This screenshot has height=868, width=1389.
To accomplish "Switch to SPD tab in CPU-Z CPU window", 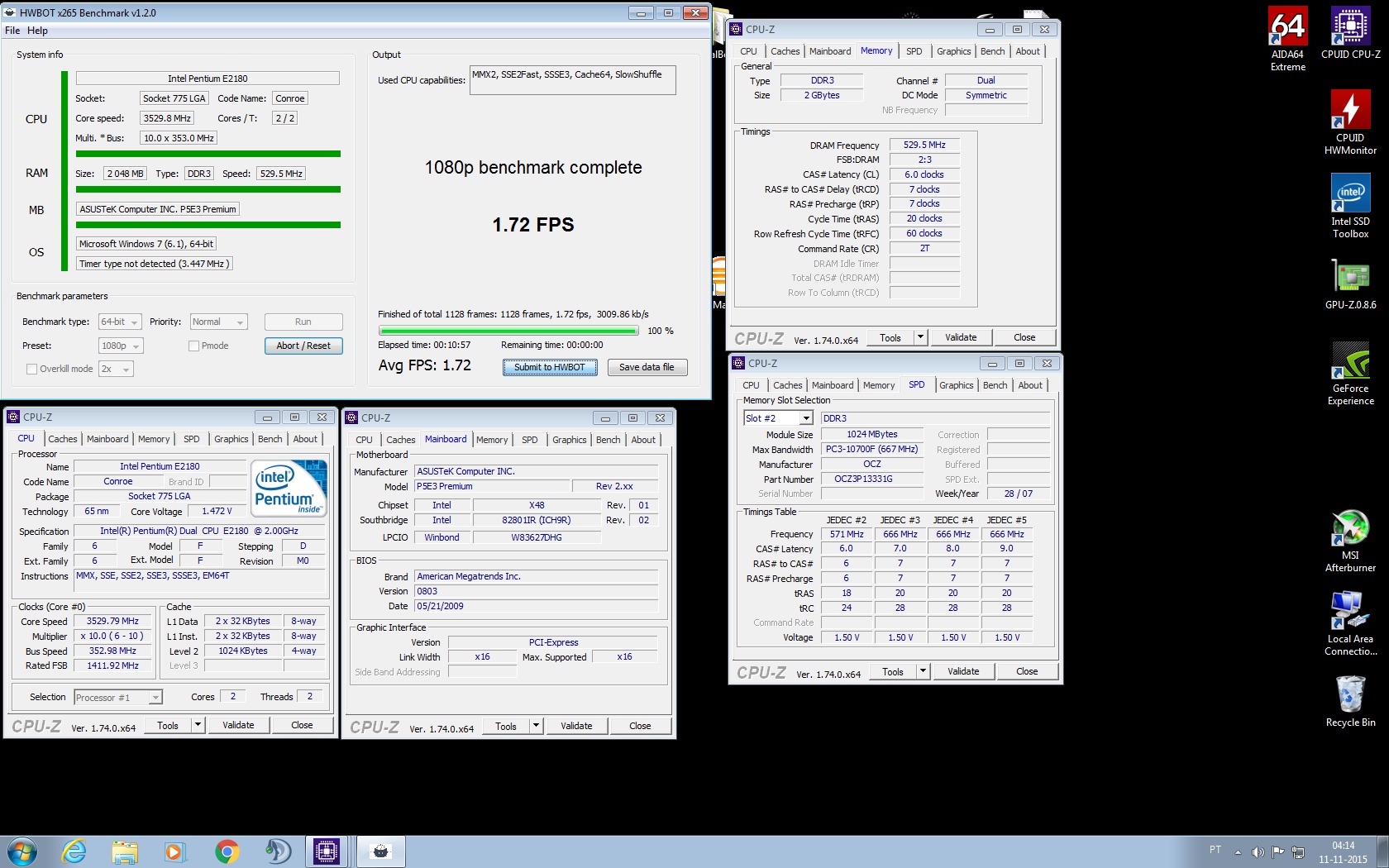I will [191, 439].
